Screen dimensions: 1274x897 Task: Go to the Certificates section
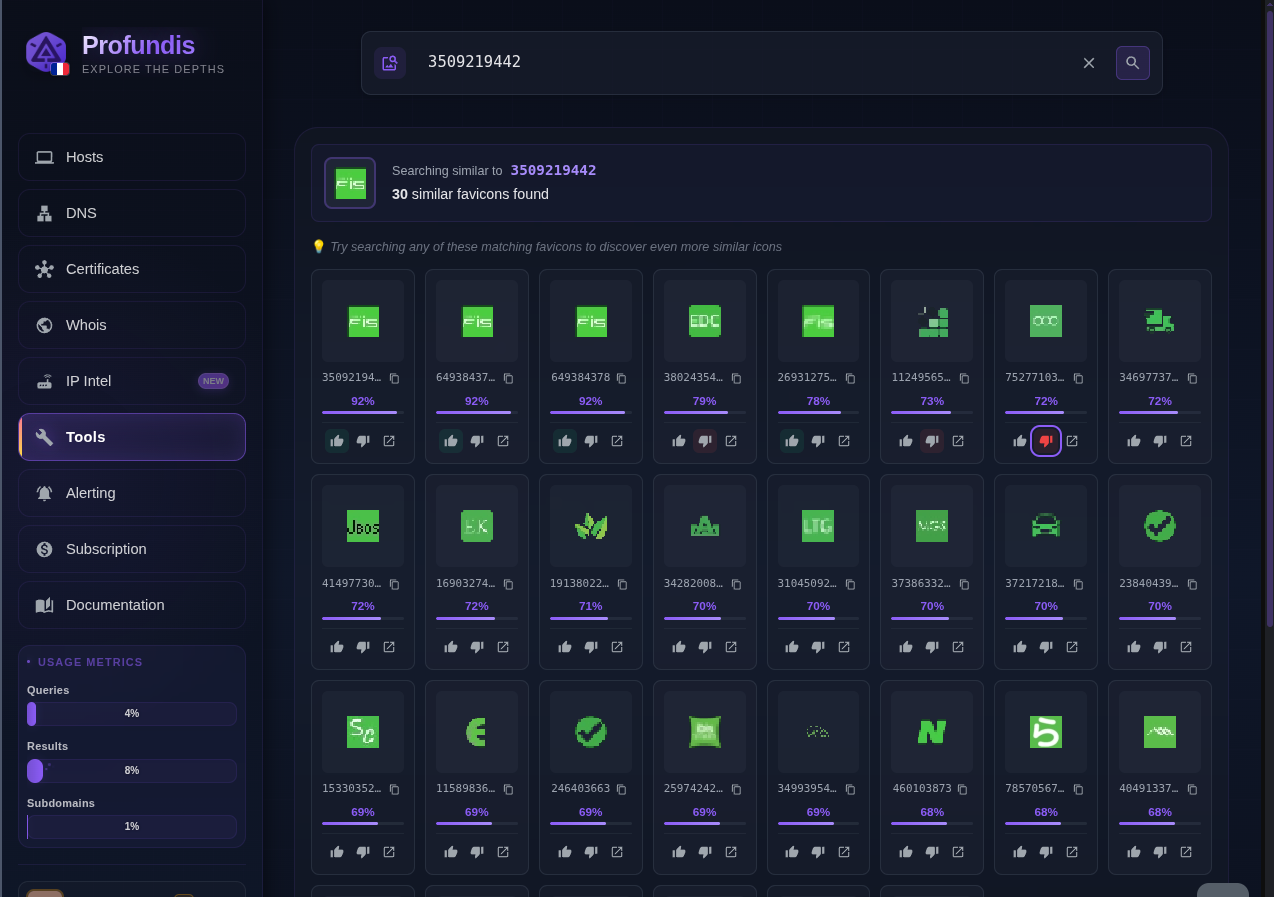pyautogui.click(x=132, y=269)
